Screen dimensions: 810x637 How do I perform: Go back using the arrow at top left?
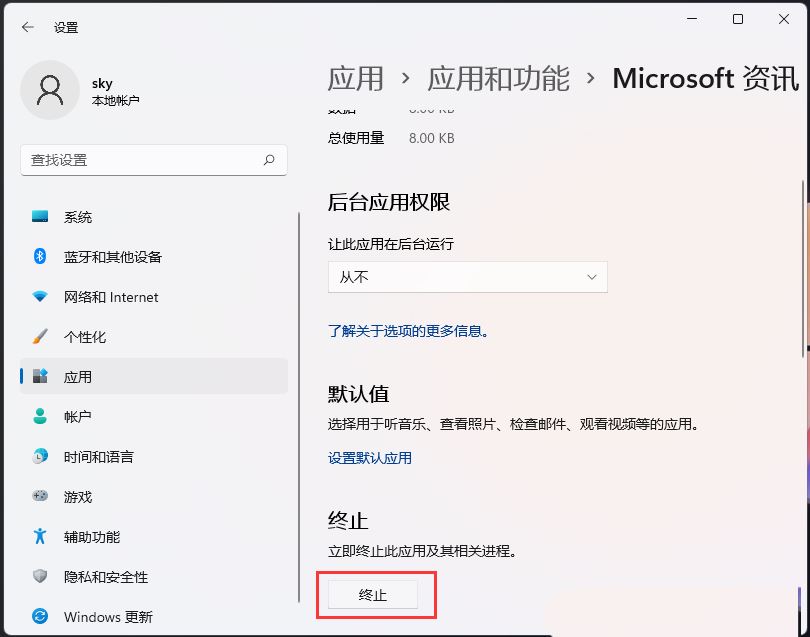coord(27,27)
